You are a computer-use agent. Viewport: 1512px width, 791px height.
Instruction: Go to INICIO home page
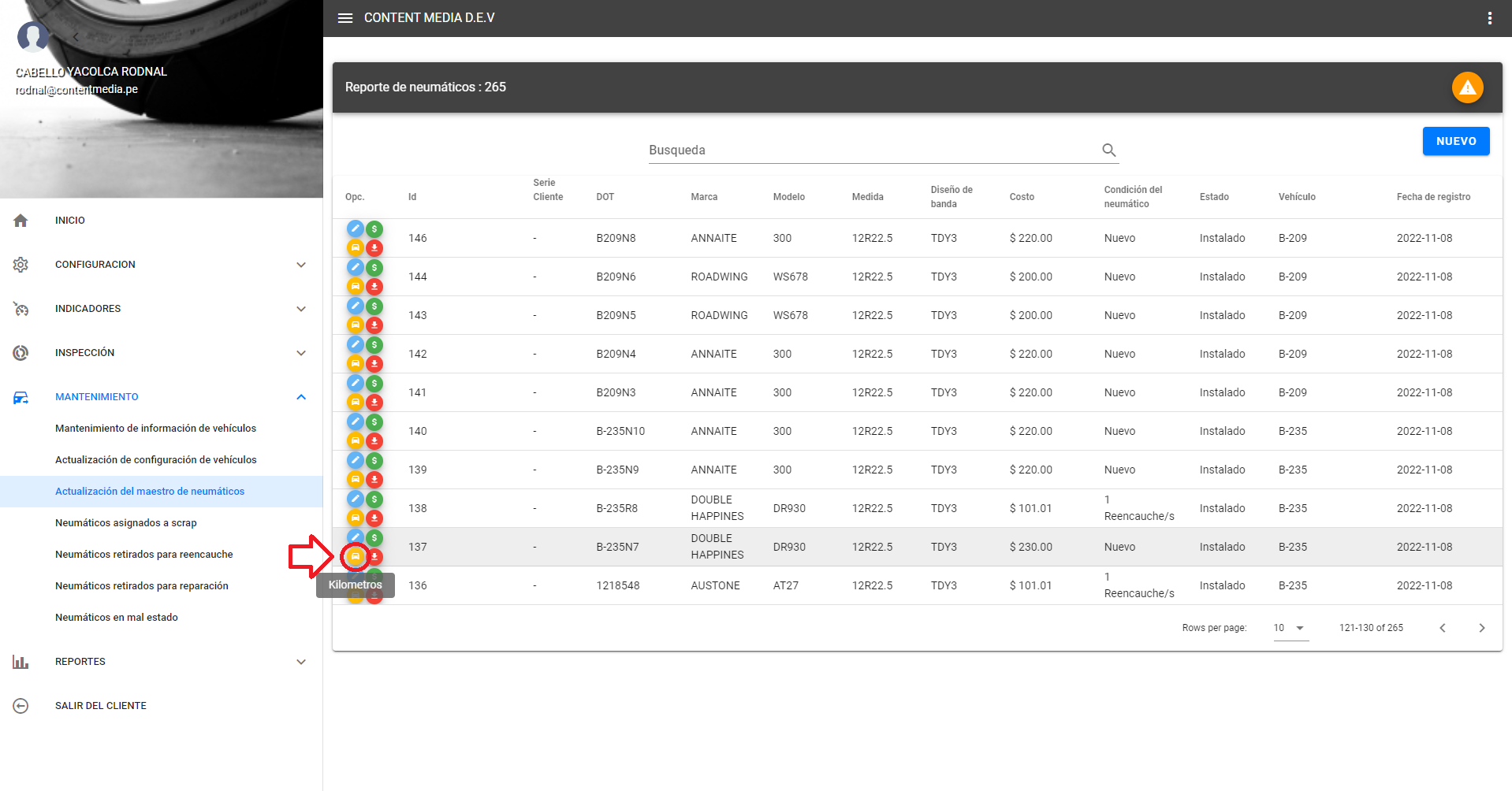(x=69, y=221)
